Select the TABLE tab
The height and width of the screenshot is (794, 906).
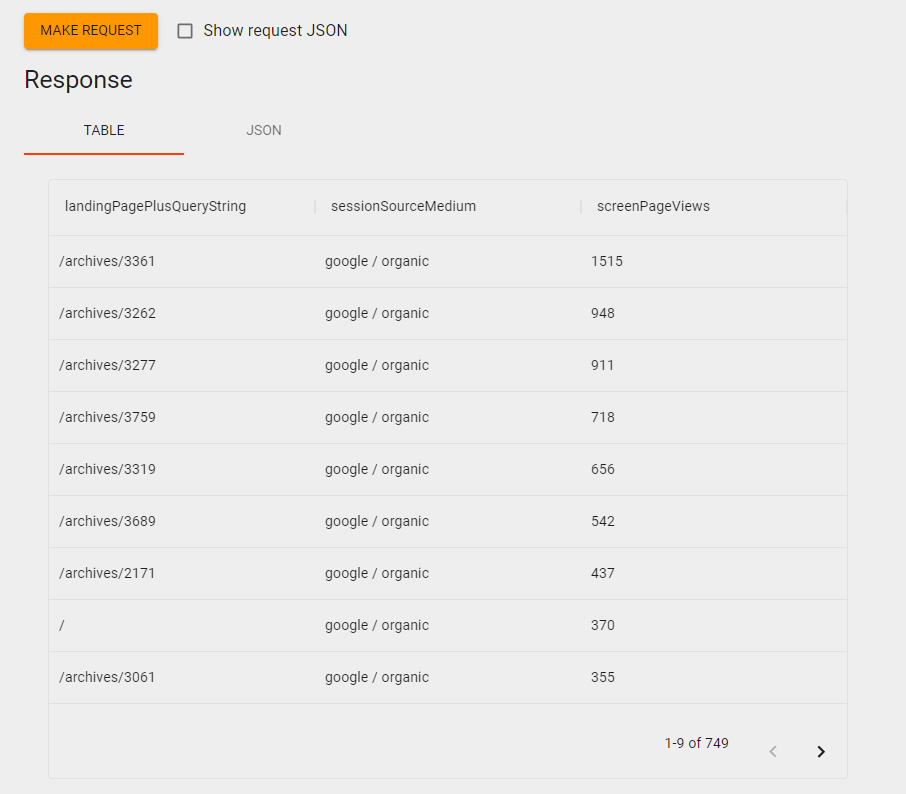click(x=104, y=131)
